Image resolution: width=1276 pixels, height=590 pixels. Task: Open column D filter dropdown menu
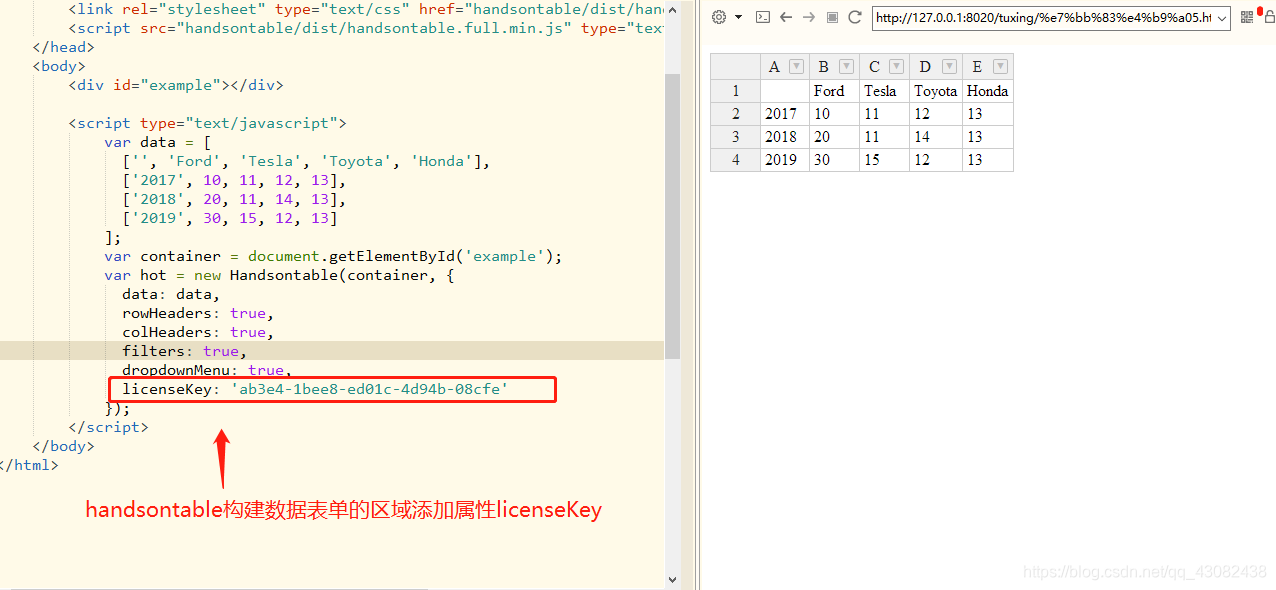[x=949, y=67]
